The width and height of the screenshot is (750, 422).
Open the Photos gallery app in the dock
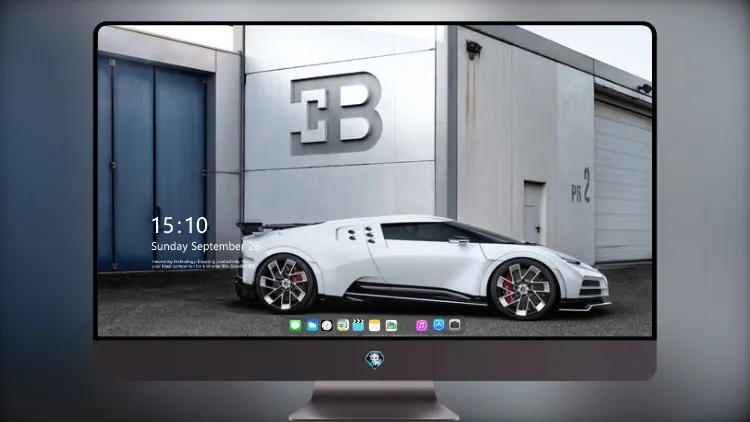click(x=391, y=326)
